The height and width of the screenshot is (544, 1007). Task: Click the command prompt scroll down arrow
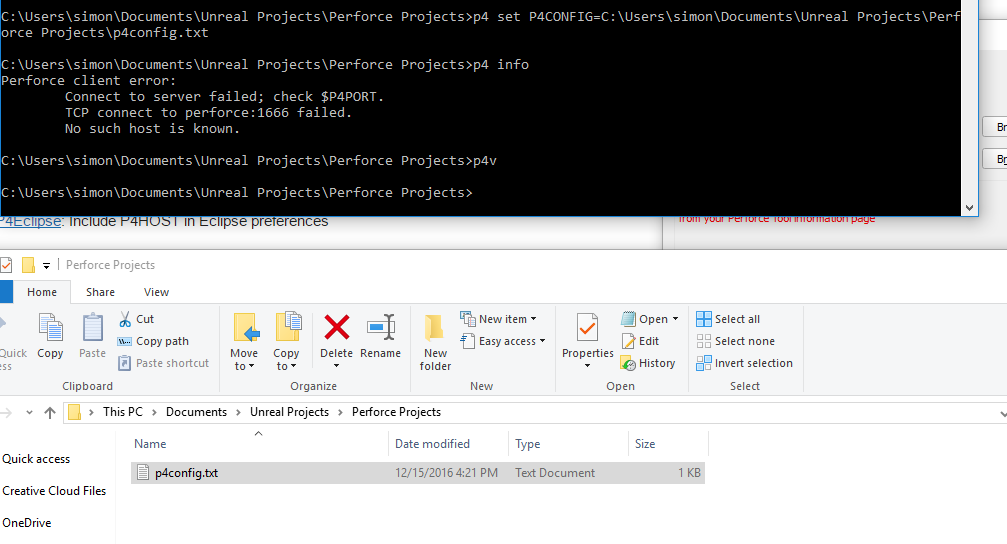click(x=969, y=207)
